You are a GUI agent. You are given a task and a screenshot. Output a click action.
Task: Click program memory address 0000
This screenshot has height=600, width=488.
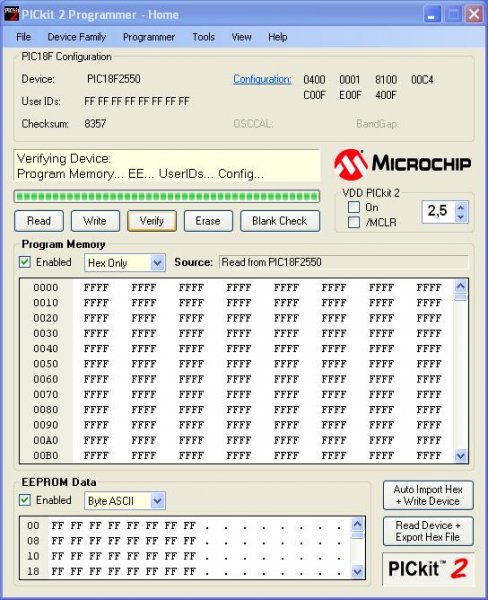click(46, 287)
